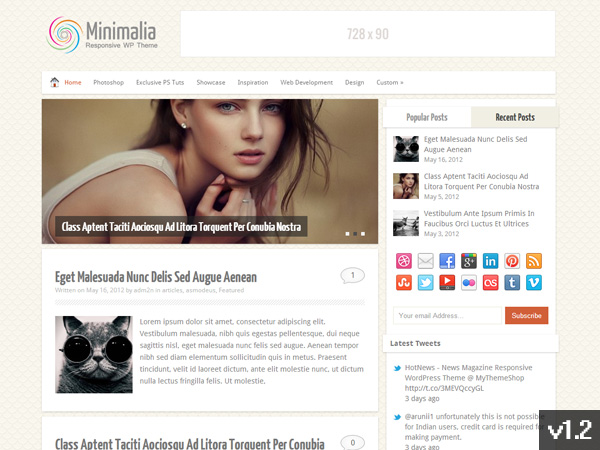The height and width of the screenshot is (450, 600).
Task: Click the cat with sunglasses post thumbnail
Action: pos(94,354)
